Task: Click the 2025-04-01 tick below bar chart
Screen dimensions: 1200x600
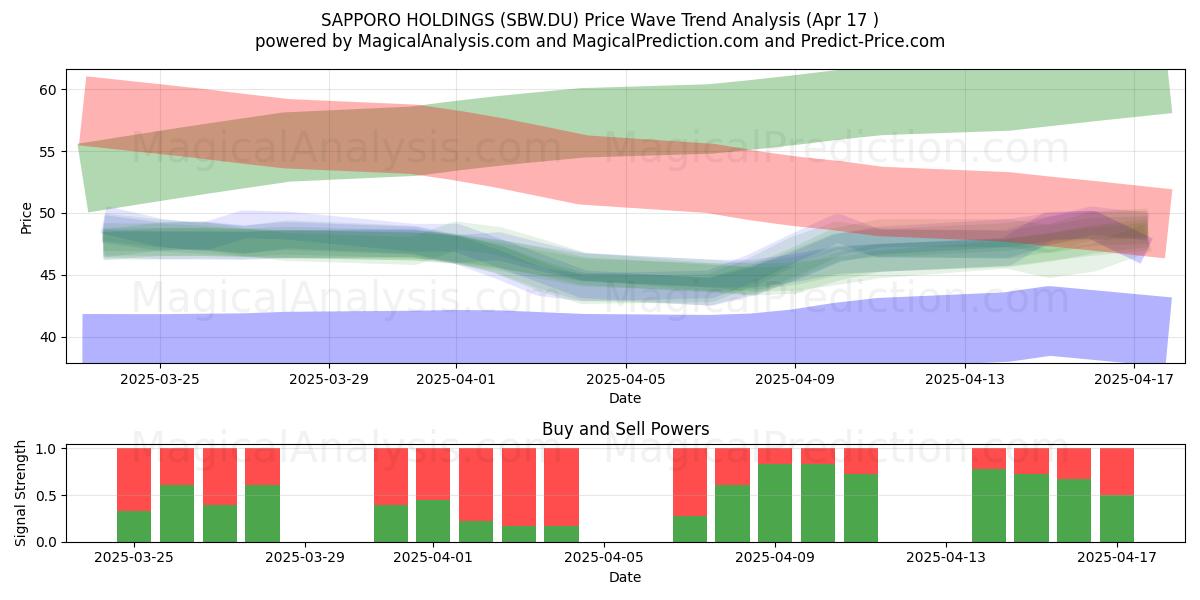Action: click(433, 558)
